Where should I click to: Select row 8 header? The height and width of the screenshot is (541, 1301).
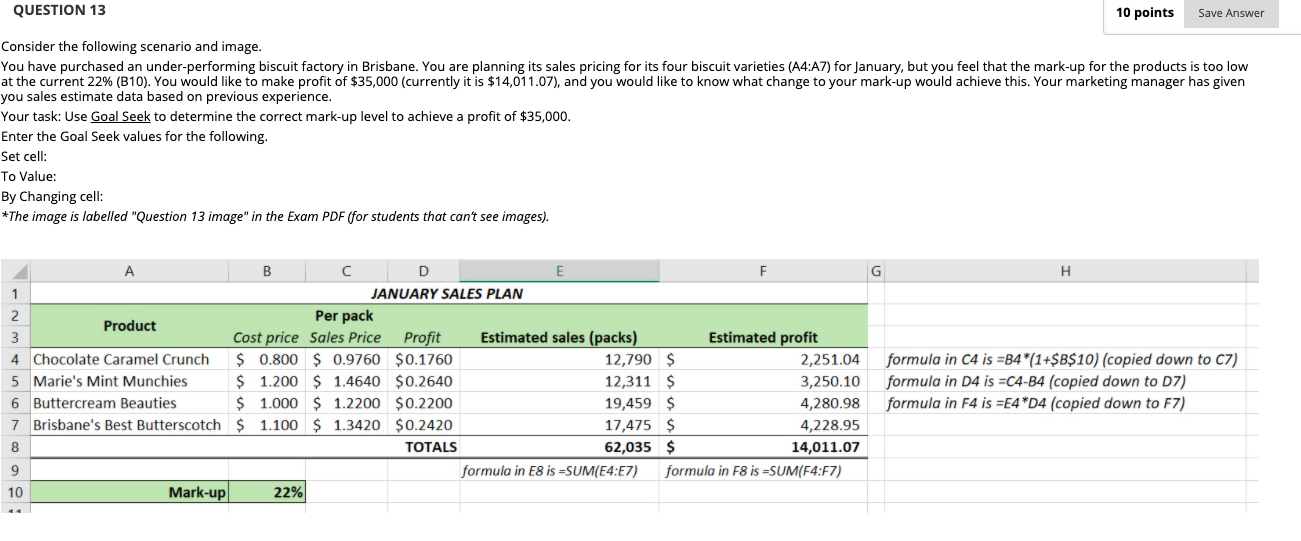click(15, 447)
